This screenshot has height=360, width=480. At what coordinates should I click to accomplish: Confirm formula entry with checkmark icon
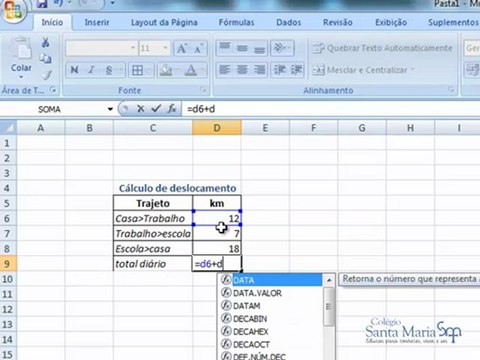[156, 108]
